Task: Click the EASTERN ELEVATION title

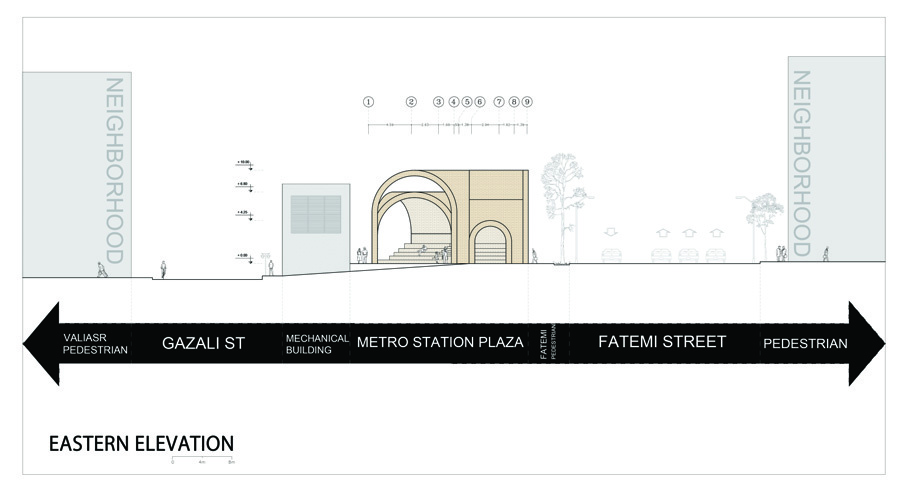Action: coord(141,444)
